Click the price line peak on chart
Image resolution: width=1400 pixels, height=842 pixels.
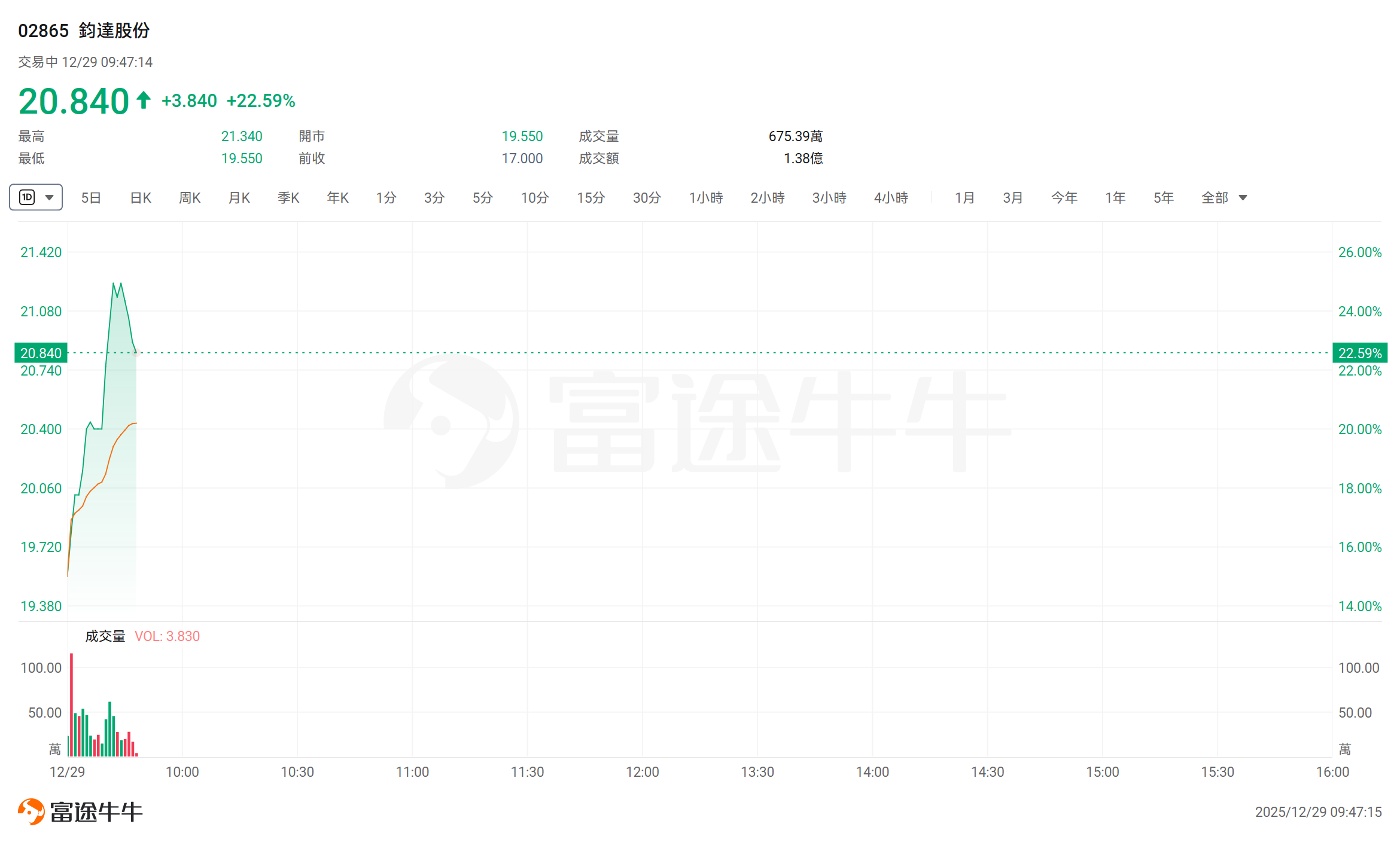114,283
